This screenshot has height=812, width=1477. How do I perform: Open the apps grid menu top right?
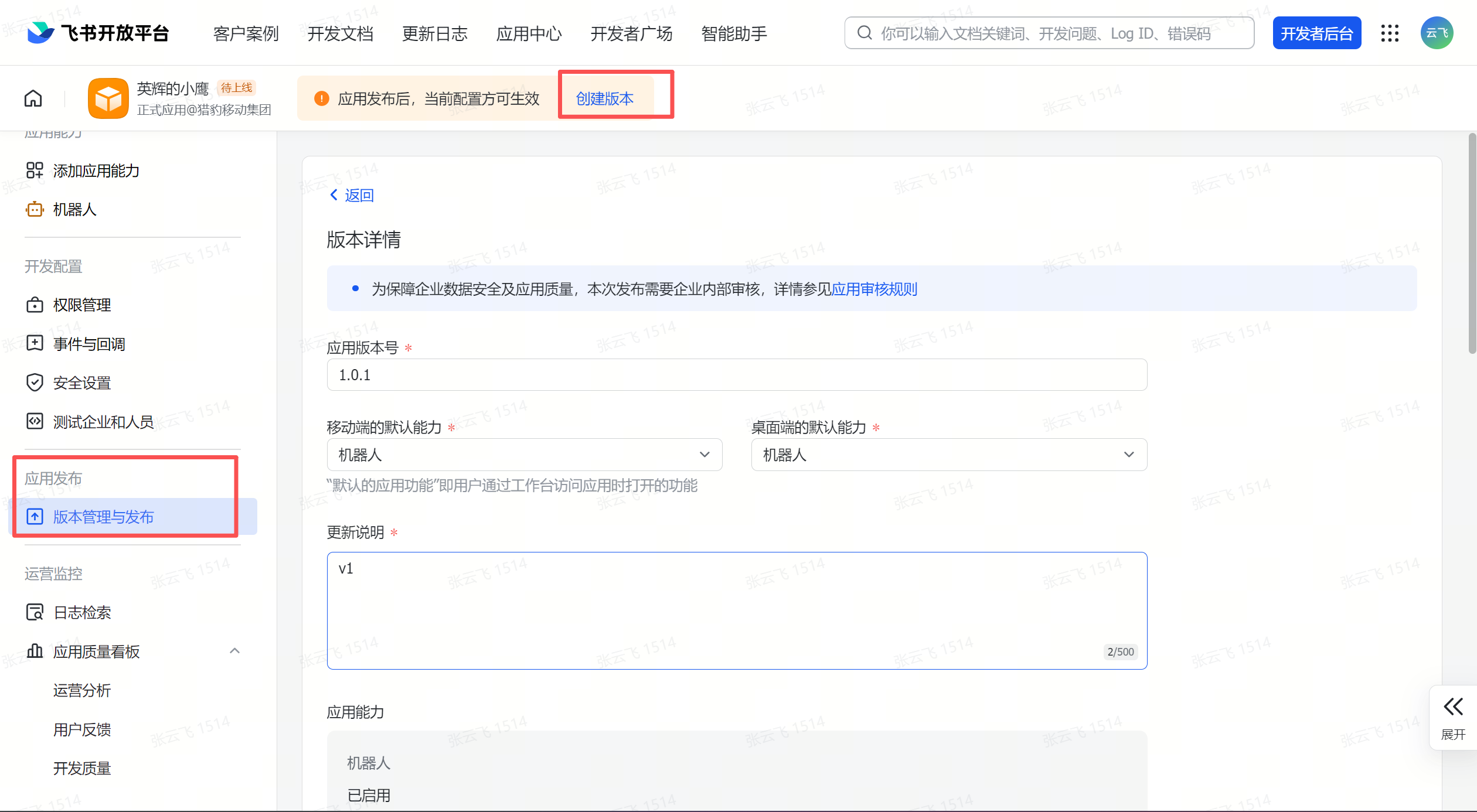pyautogui.click(x=1390, y=33)
